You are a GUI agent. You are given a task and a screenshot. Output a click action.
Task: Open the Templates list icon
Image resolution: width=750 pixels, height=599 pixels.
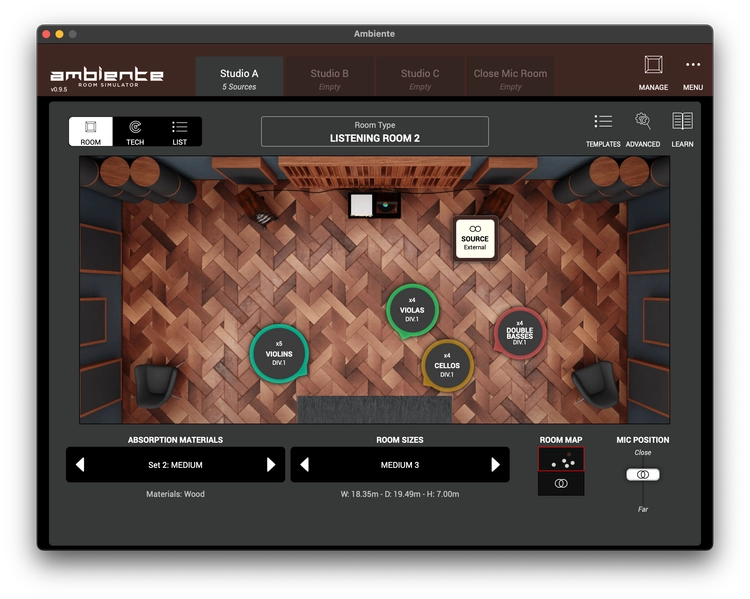pyautogui.click(x=603, y=122)
